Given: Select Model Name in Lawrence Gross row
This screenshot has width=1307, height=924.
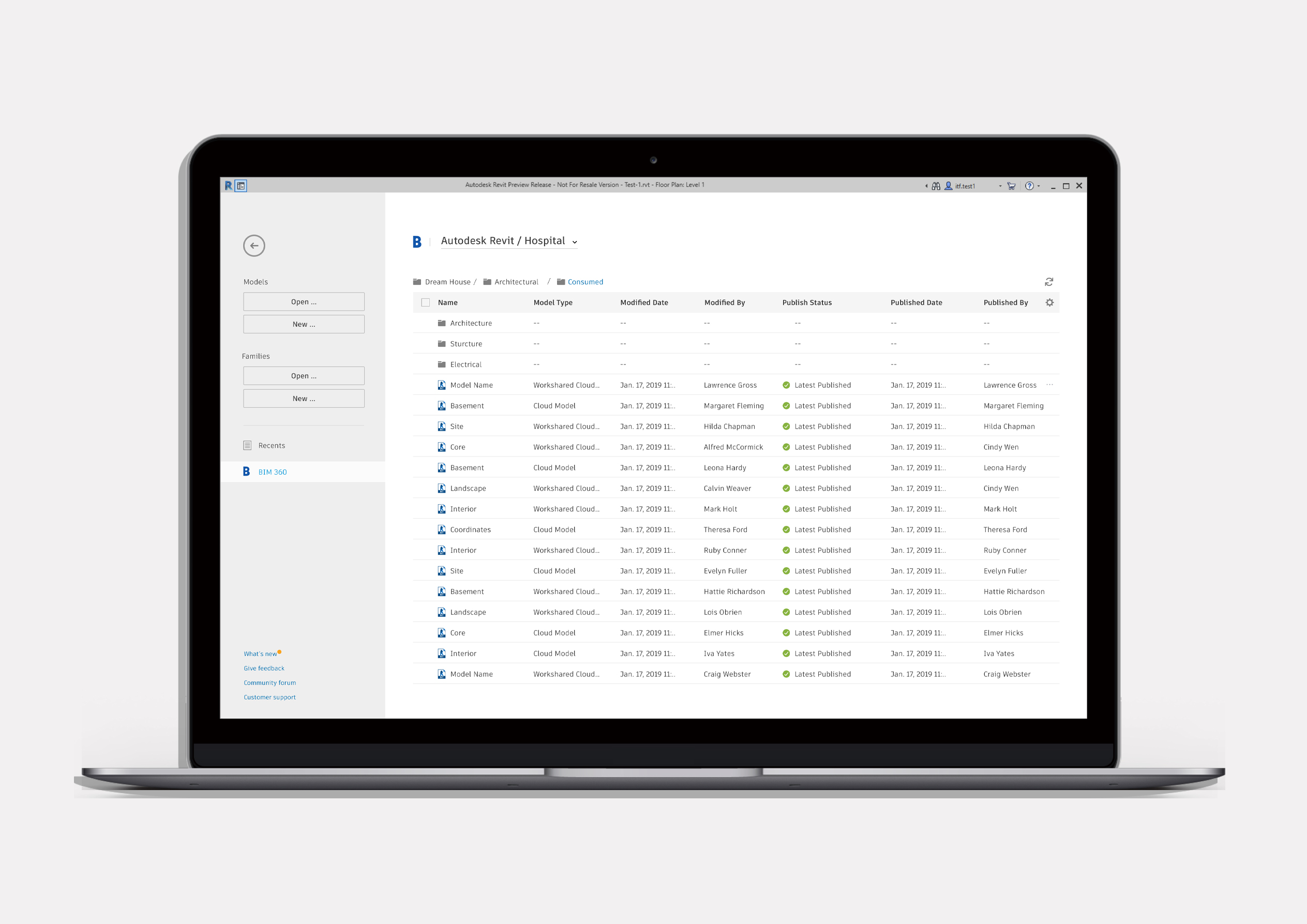Looking at the screenshot, I should 471,385.
